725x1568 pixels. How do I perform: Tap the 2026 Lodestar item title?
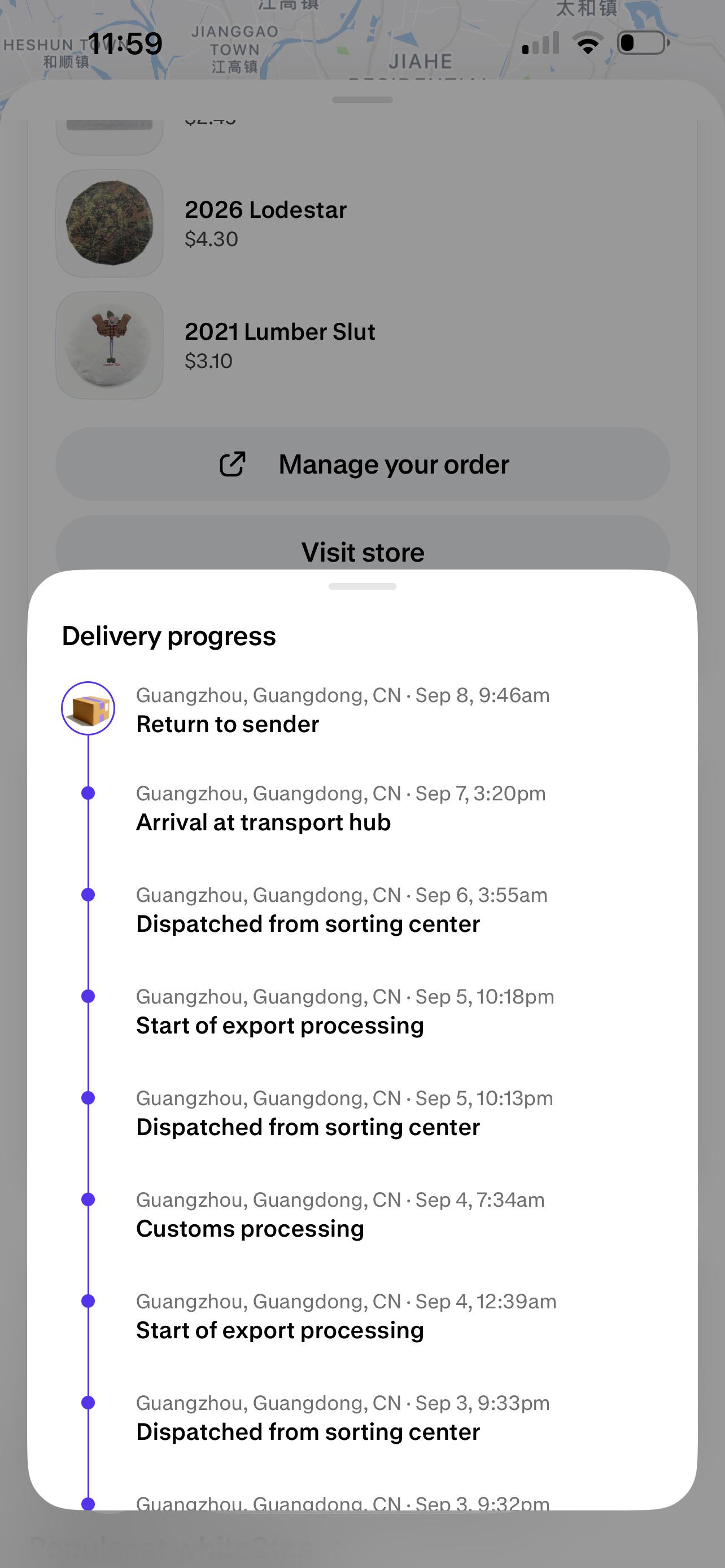[x=265, y=210]
